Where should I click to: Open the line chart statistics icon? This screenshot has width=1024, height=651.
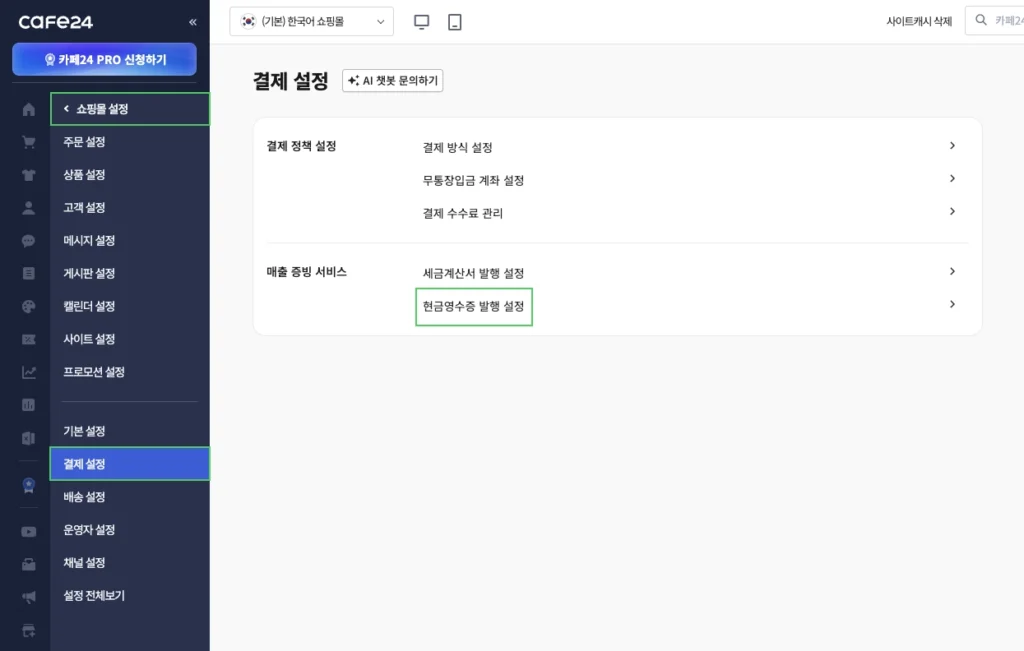click(27, 372)
